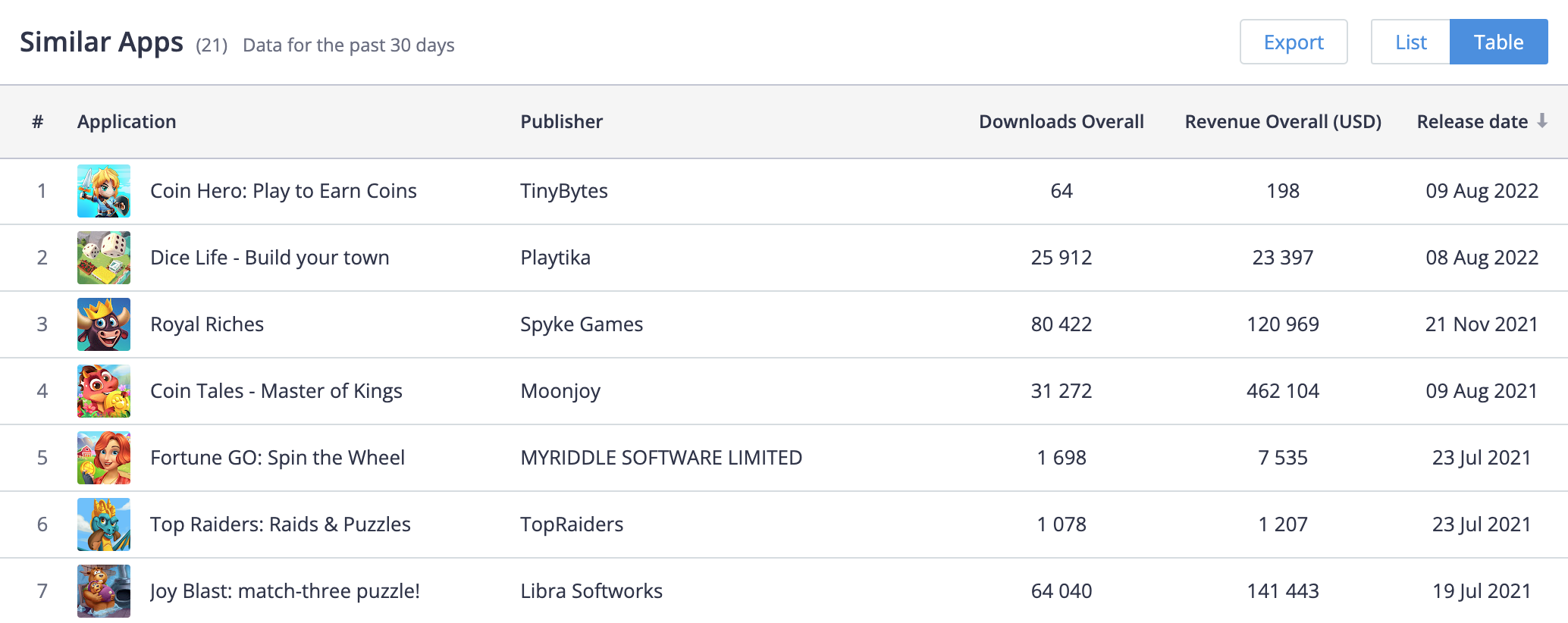The height and width of the screenshot is (623, 1568).
Task: Open Royal Riches bull icon
Action: pos(104,324)
